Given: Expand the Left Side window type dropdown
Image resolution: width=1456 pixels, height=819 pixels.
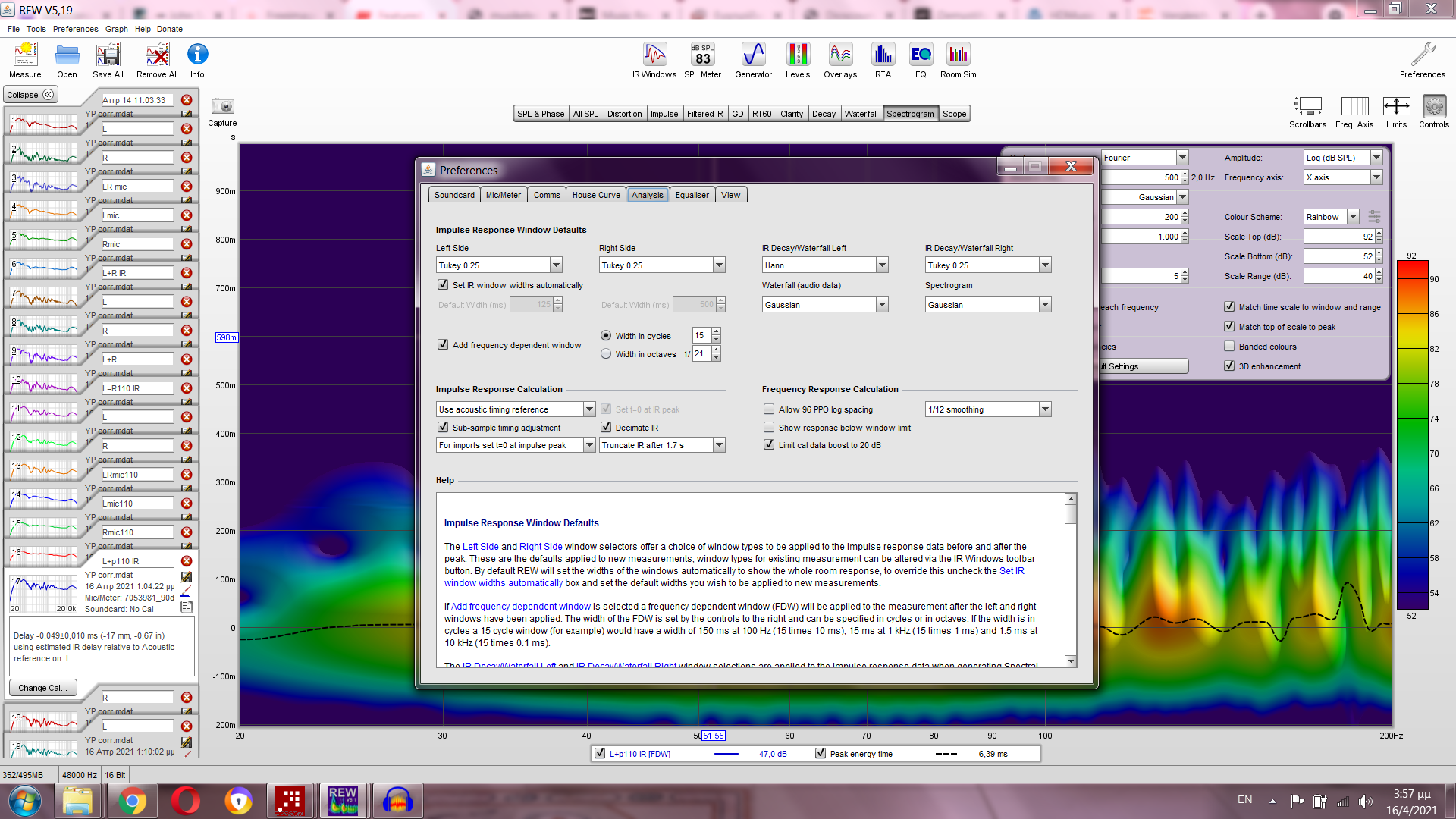Looking at the screenshot, I should pos(556,265).
